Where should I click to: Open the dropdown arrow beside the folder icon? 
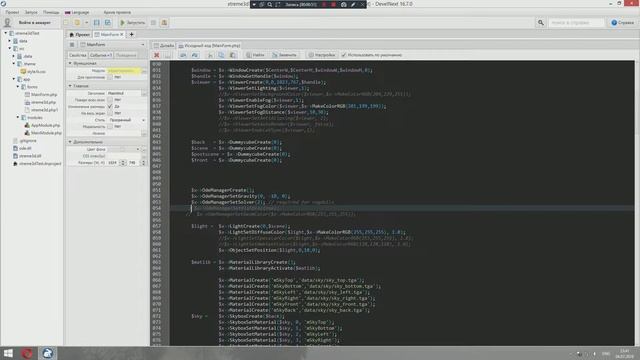click(86, 22)
